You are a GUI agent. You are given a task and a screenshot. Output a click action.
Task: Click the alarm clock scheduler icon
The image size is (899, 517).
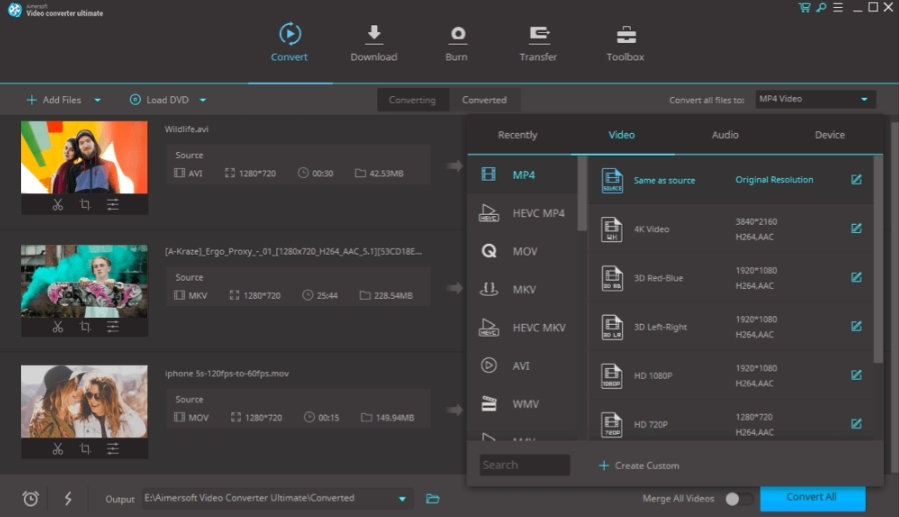tap(31, 498)
